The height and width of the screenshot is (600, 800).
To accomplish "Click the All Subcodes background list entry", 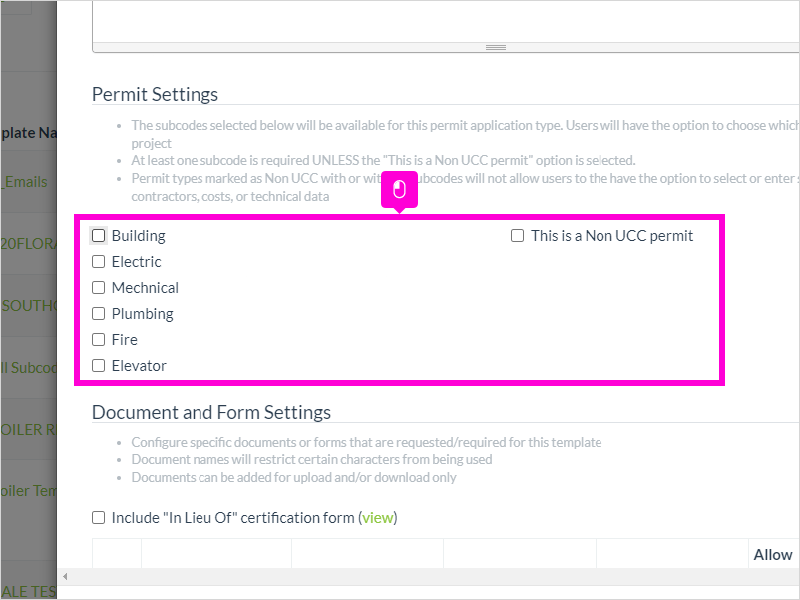I will tap(29, 368).
